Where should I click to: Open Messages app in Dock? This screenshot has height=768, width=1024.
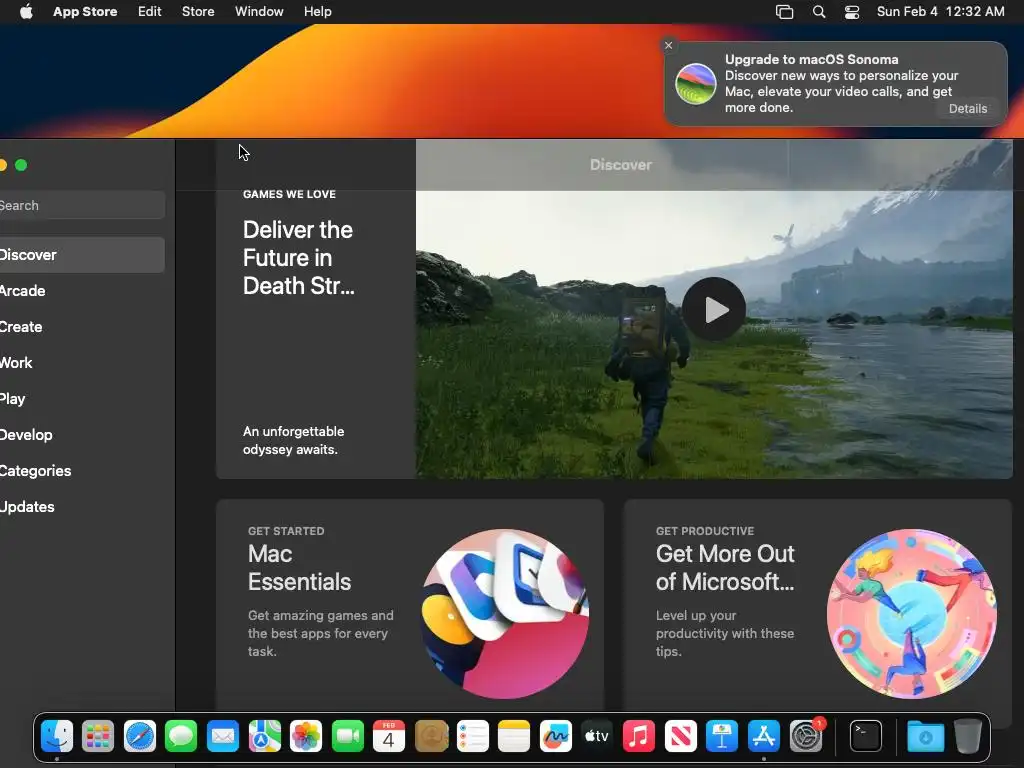point(181,737)
